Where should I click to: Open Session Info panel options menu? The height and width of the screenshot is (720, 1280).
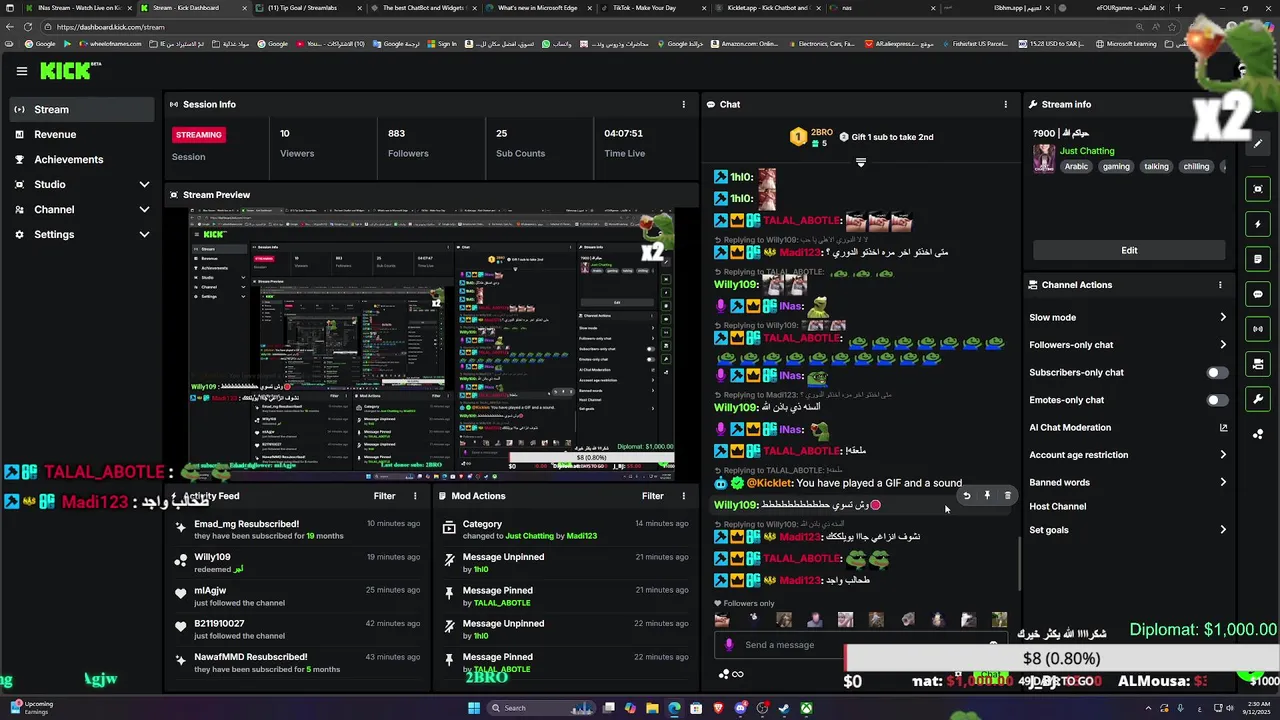[684, 104]
